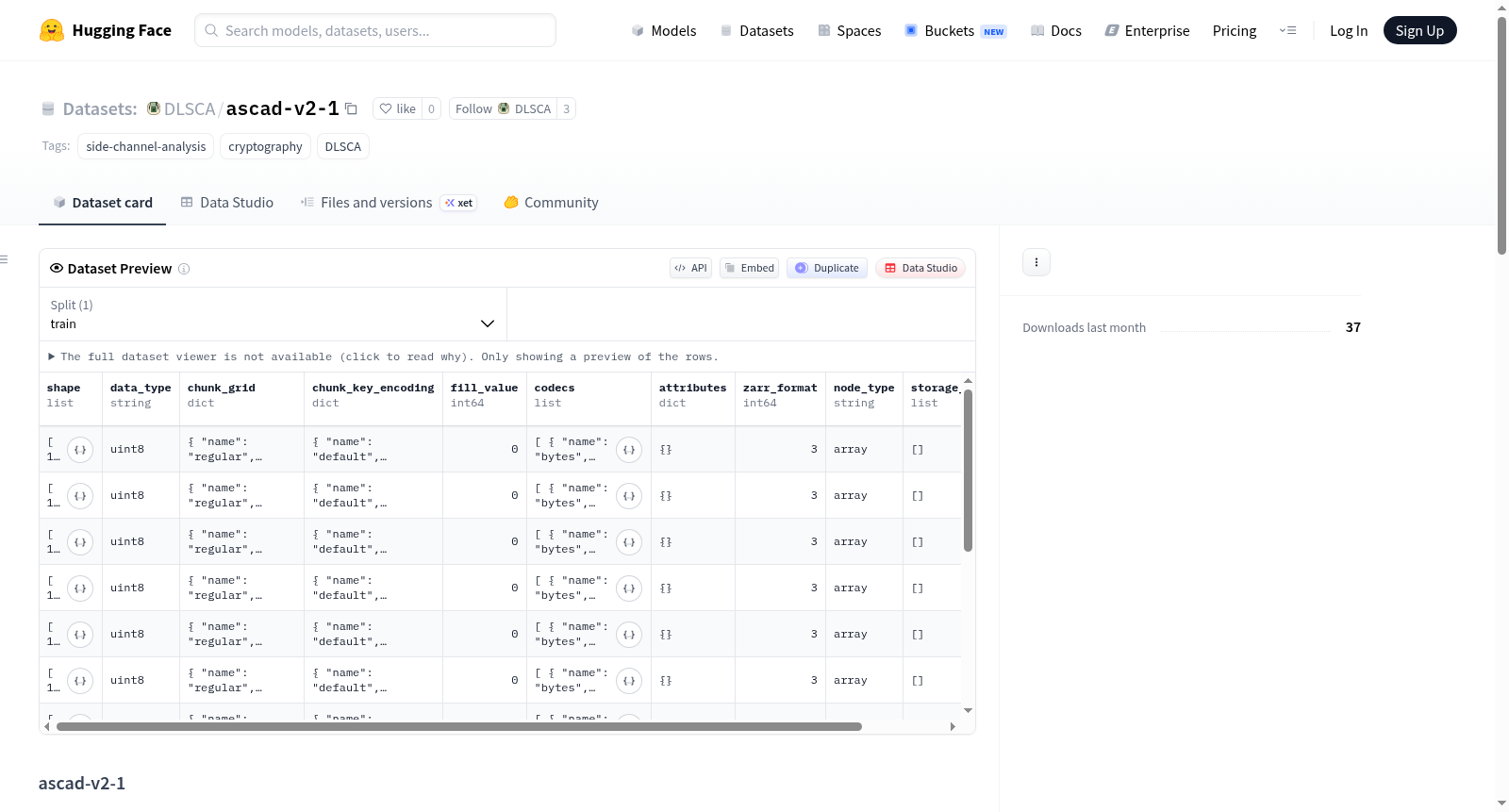Click the Downloads last month count 37
The height and width of the screenshot is (812, 1509).
tap(1352, 327)
